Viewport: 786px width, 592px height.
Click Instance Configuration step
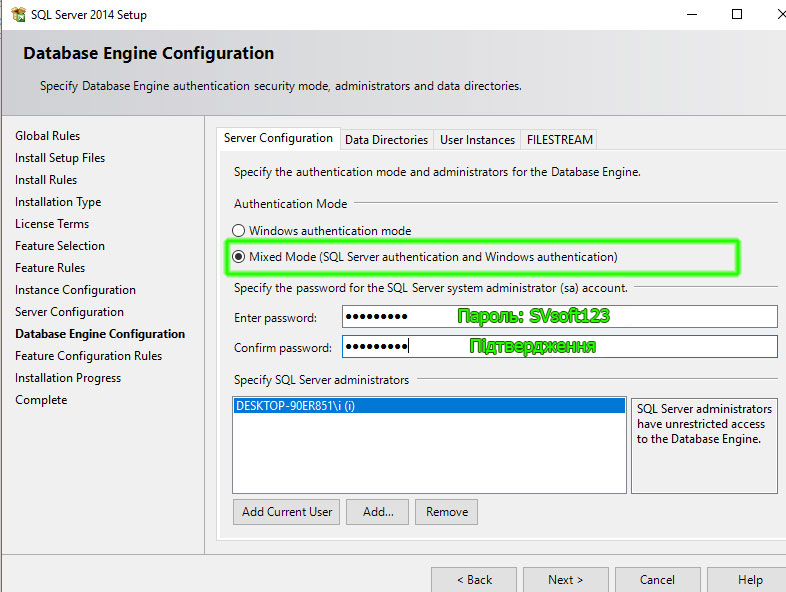click(x=75, y=290)
